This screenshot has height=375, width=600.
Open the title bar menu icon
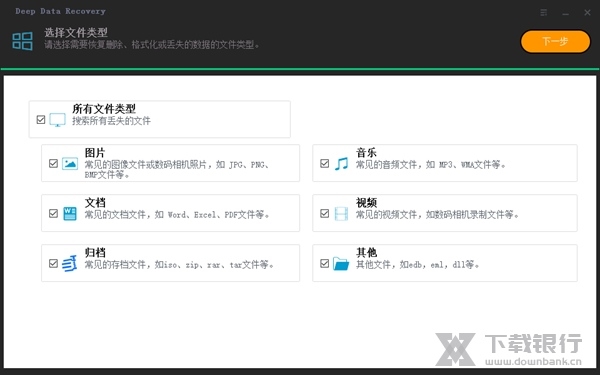[544, 13]
